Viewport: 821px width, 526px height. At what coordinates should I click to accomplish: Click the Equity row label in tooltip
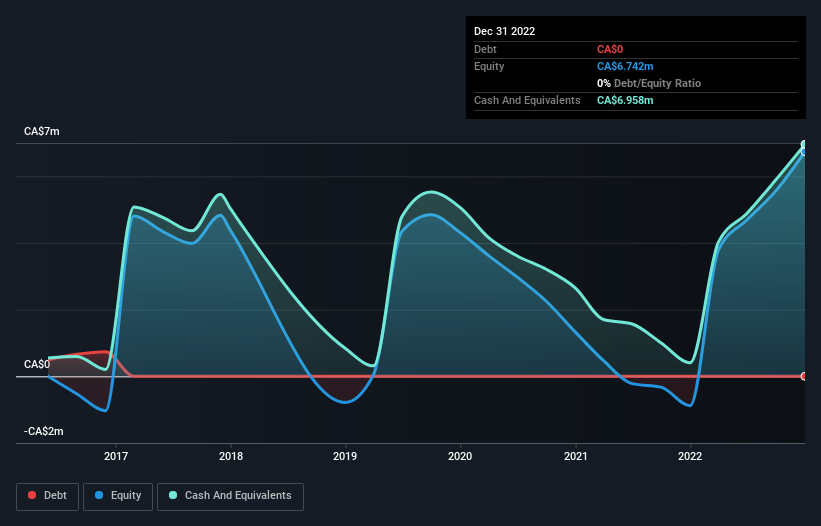tap(489, 66)
